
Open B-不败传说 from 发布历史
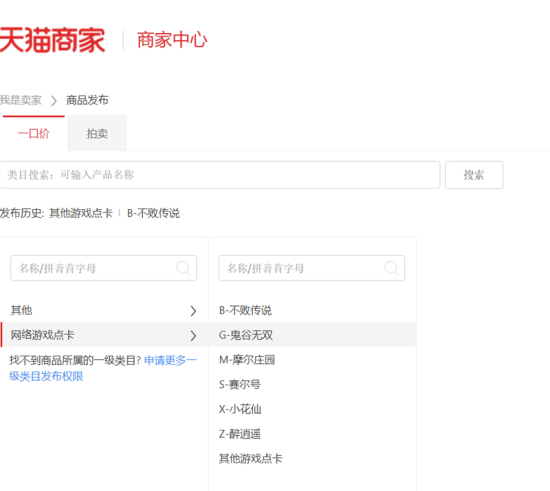click(153, 213)
